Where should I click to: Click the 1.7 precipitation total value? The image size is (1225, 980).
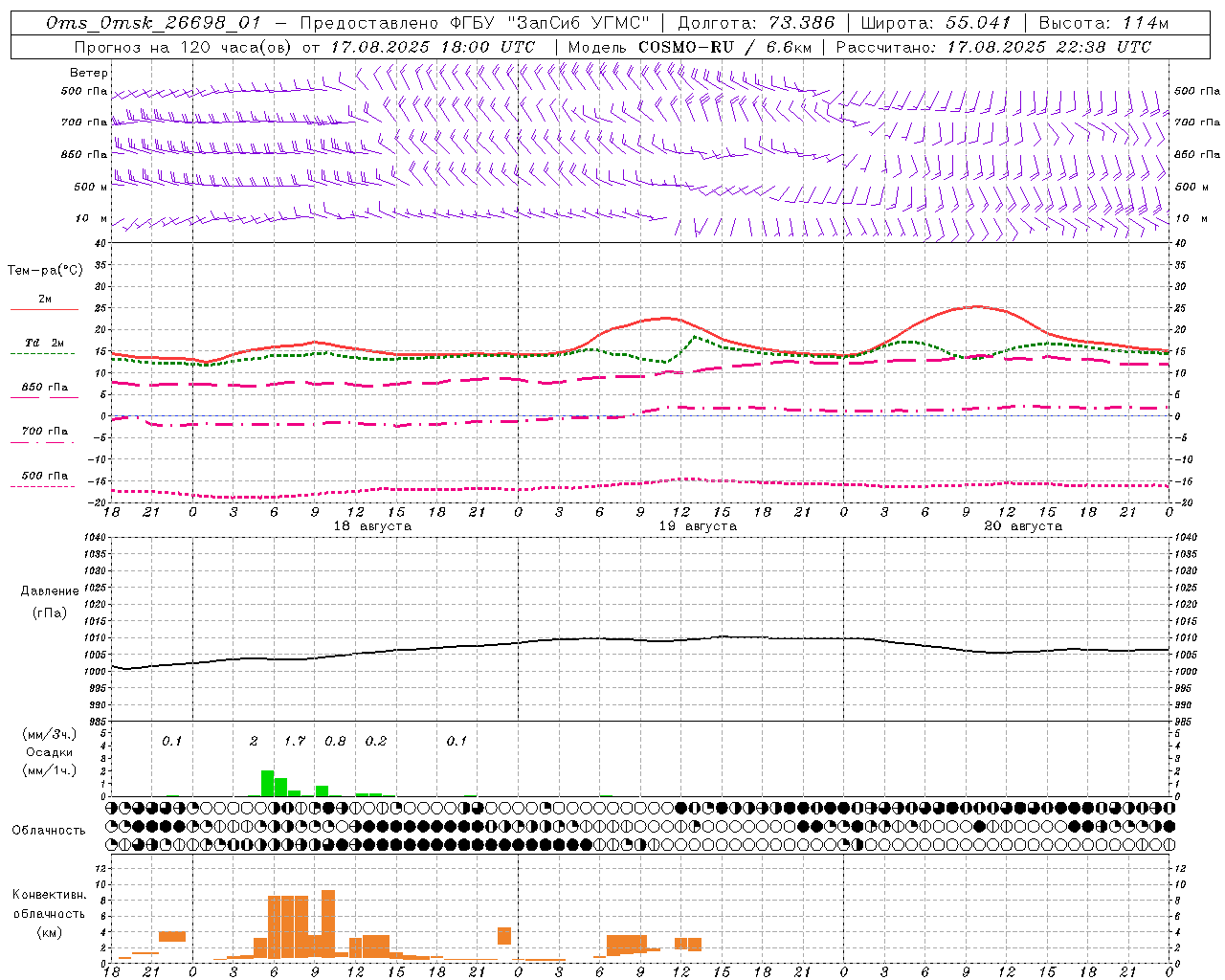(295, 741)
